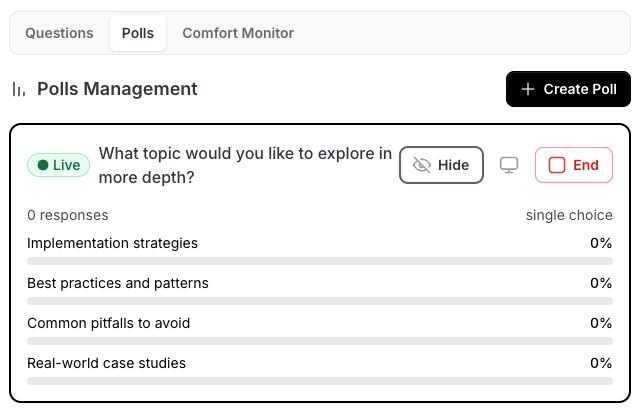Click the monitor display icon
The width and height of the screenshot is (644, 416).
tap(509, 165)
